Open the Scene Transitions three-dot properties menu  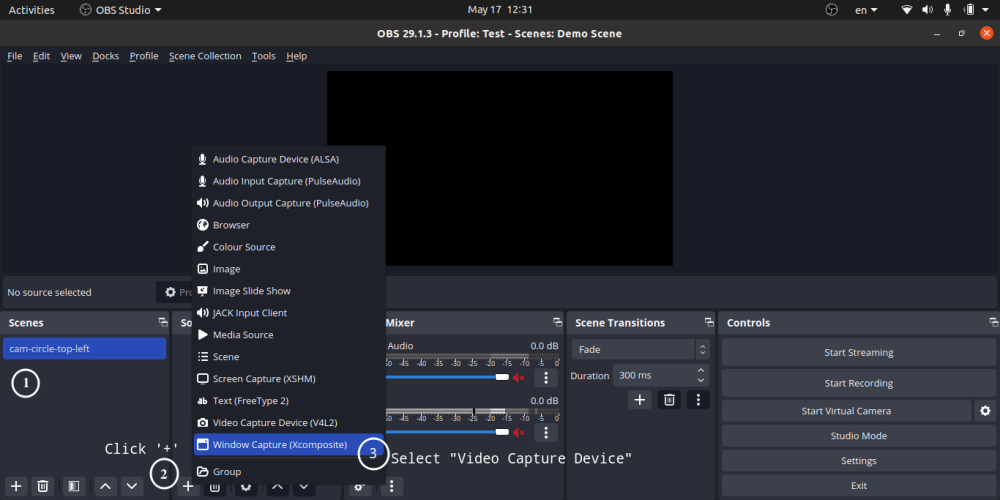(x=698, y=400)
